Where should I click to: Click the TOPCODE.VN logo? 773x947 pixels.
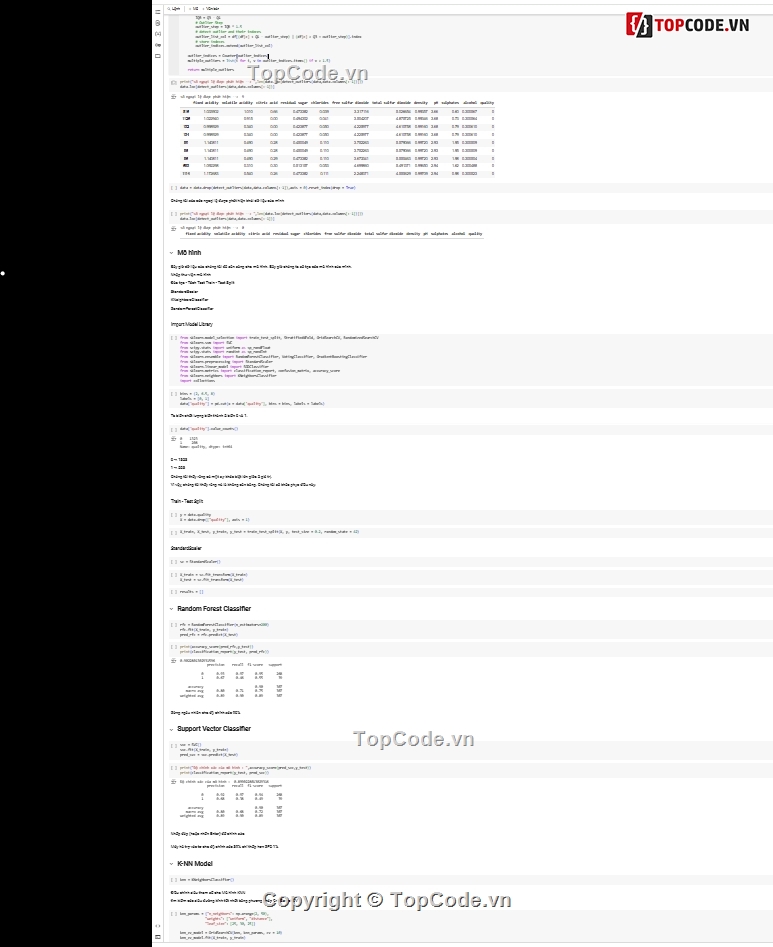[687, 25]
